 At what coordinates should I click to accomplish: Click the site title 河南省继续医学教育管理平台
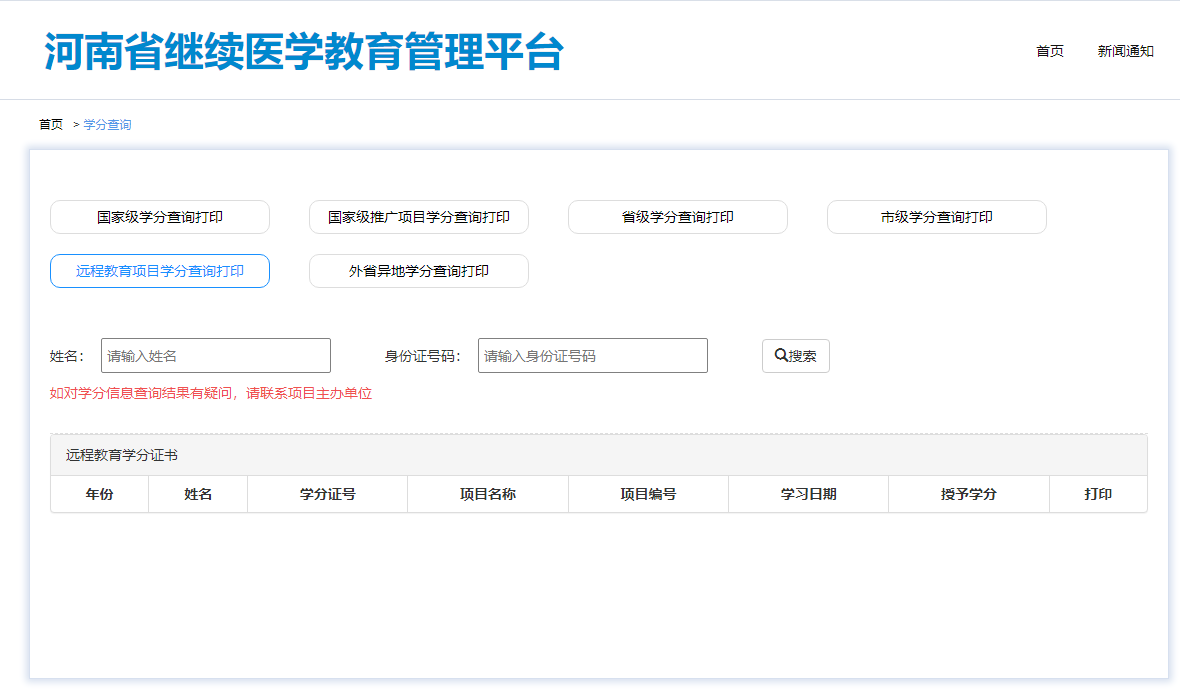(x=304, y=52)
